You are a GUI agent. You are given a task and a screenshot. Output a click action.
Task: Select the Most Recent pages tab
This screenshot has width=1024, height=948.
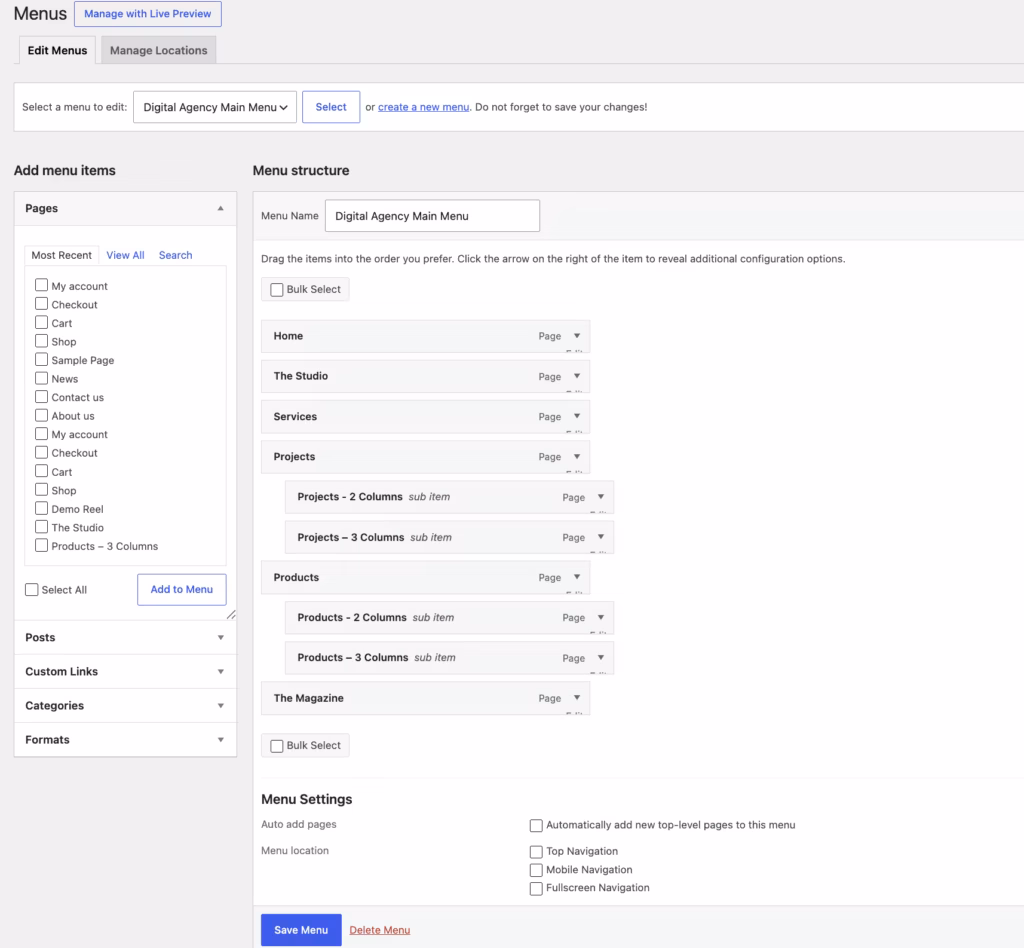coord(61,255)
